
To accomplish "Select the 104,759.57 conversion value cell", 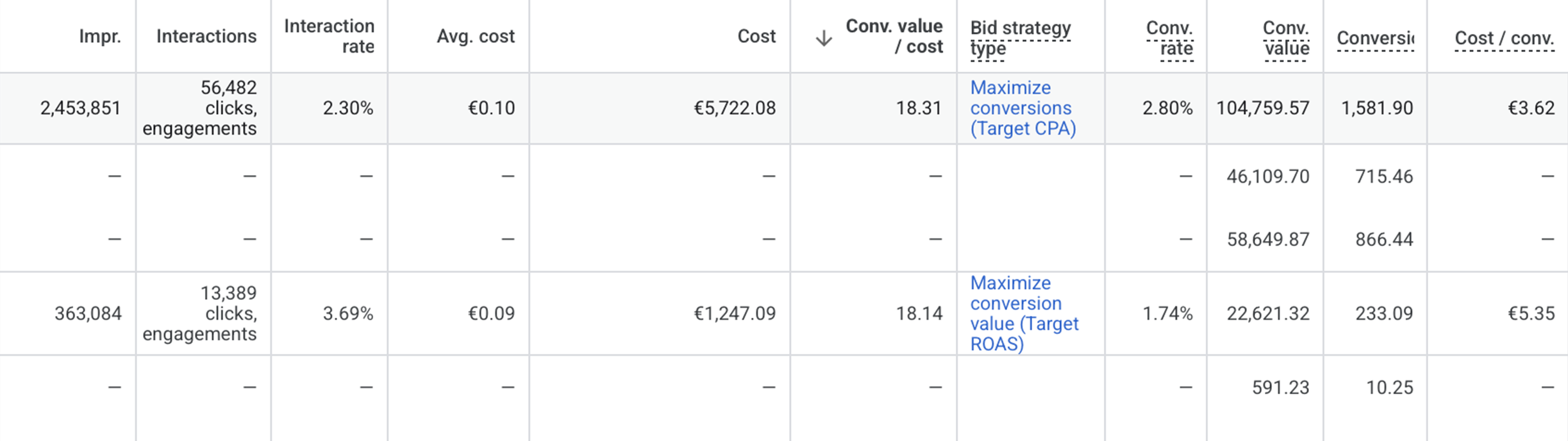I will (1263, 108).
